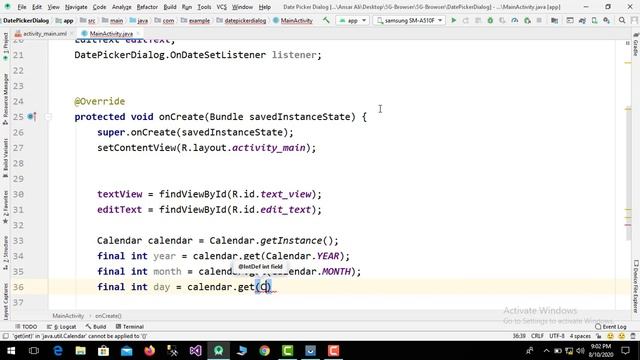The width and height of the screenshot is (640, 360).
Task: Click line number 30 in the gutter
Action: click(x=18, y=194)
